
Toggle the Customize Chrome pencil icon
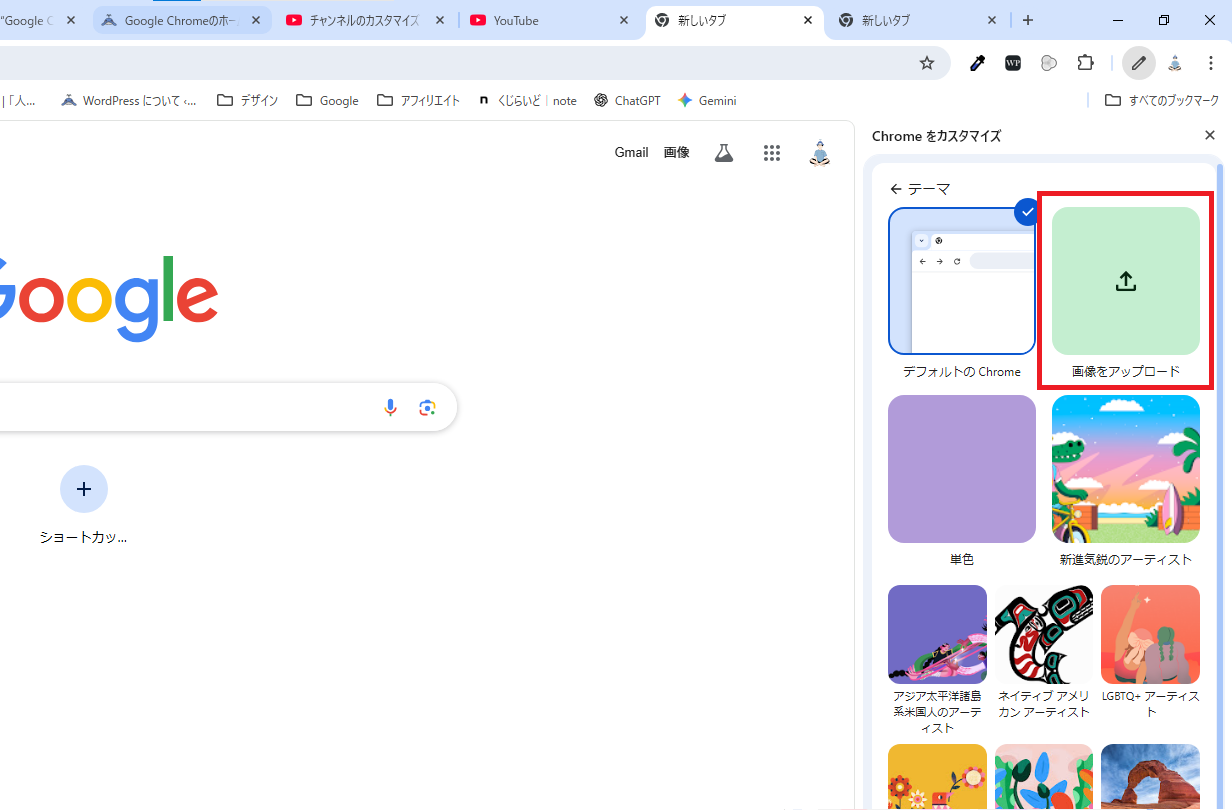1138,63
